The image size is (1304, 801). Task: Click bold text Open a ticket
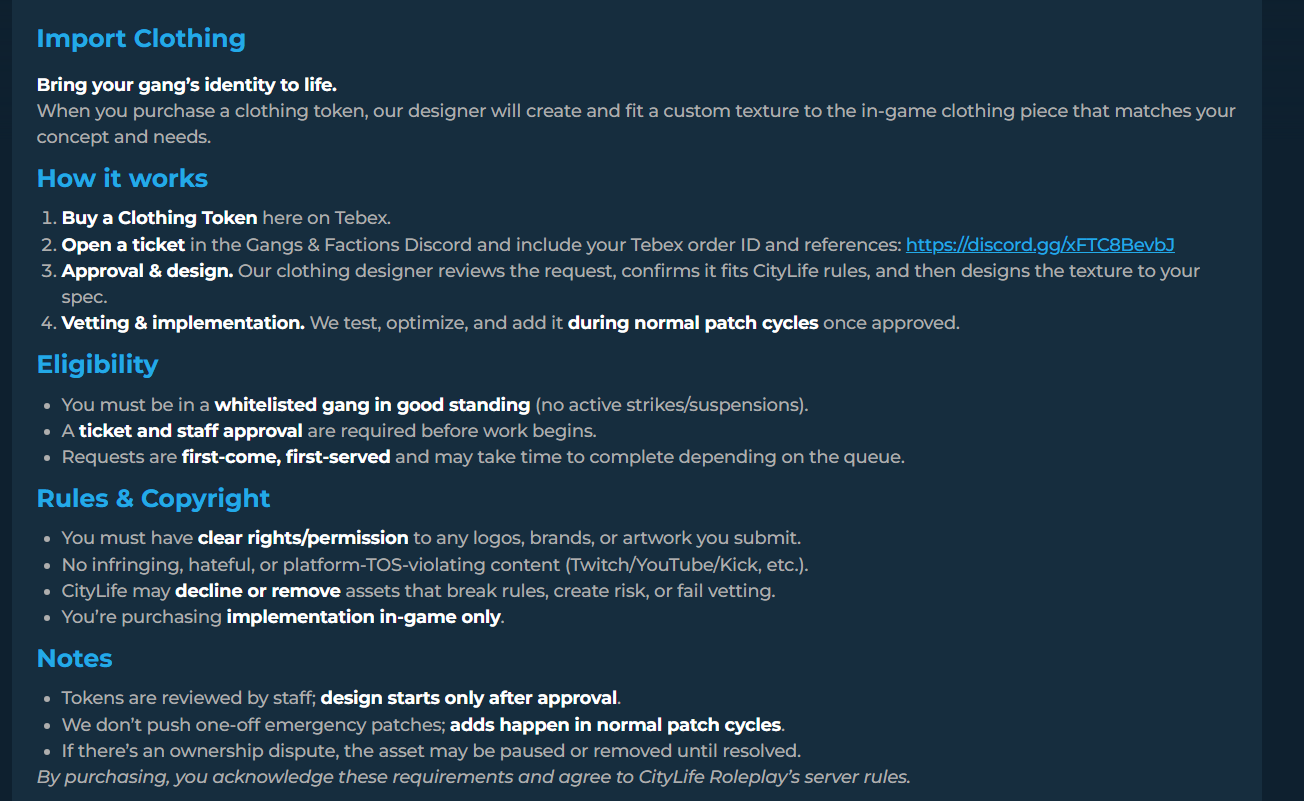click(x=123, y=245)
